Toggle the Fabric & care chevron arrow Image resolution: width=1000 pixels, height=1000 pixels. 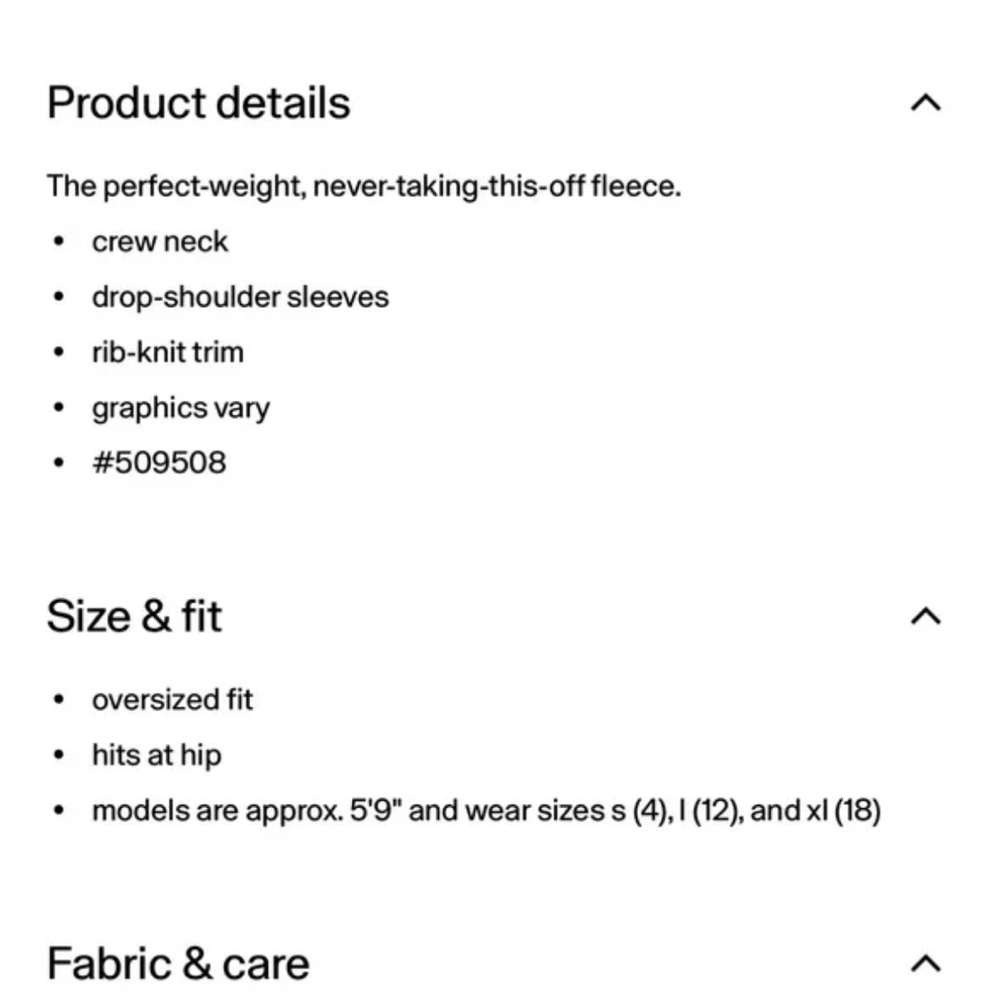[x=926, y=963]
